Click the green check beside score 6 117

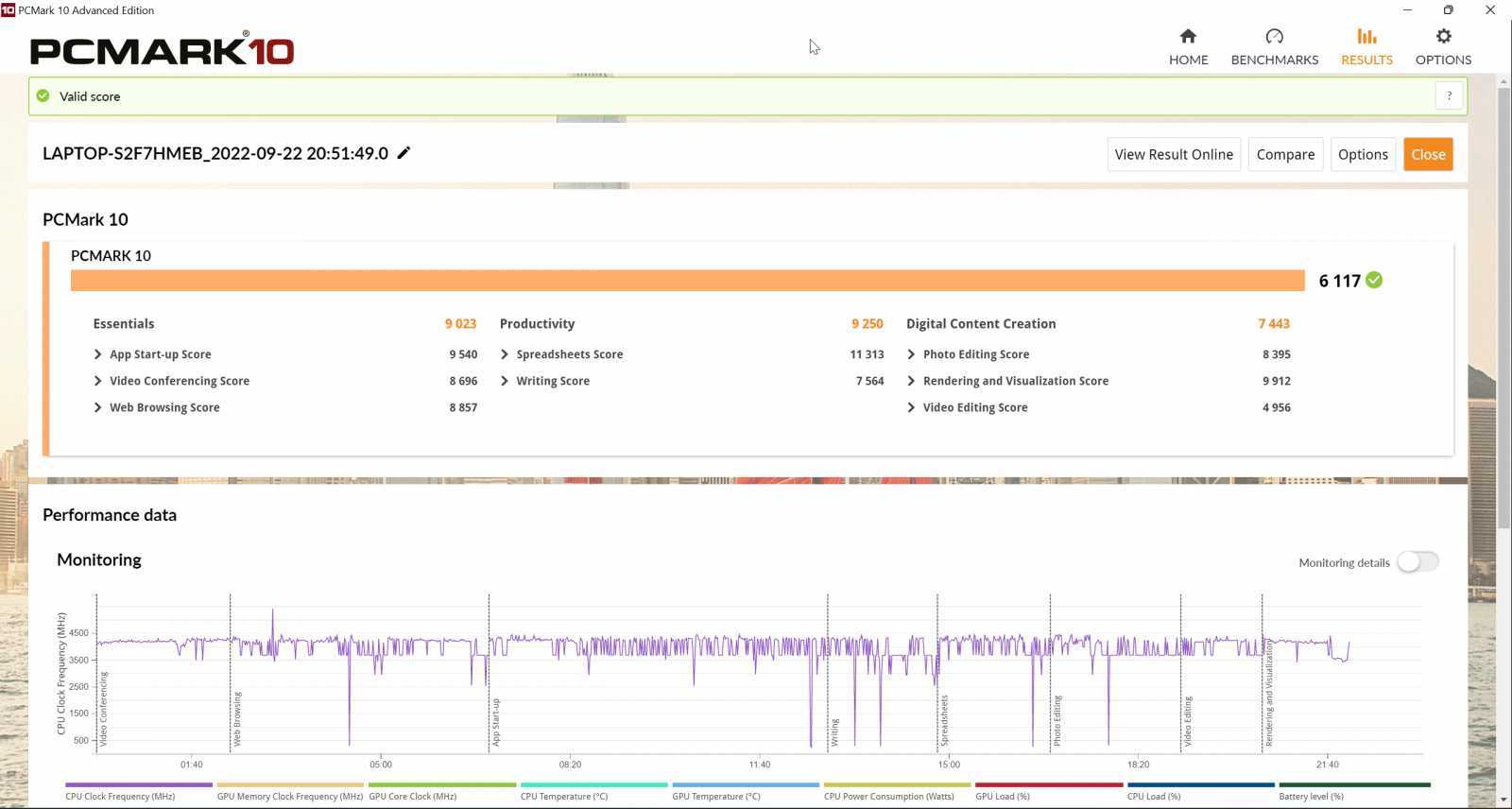point(1374,280)
